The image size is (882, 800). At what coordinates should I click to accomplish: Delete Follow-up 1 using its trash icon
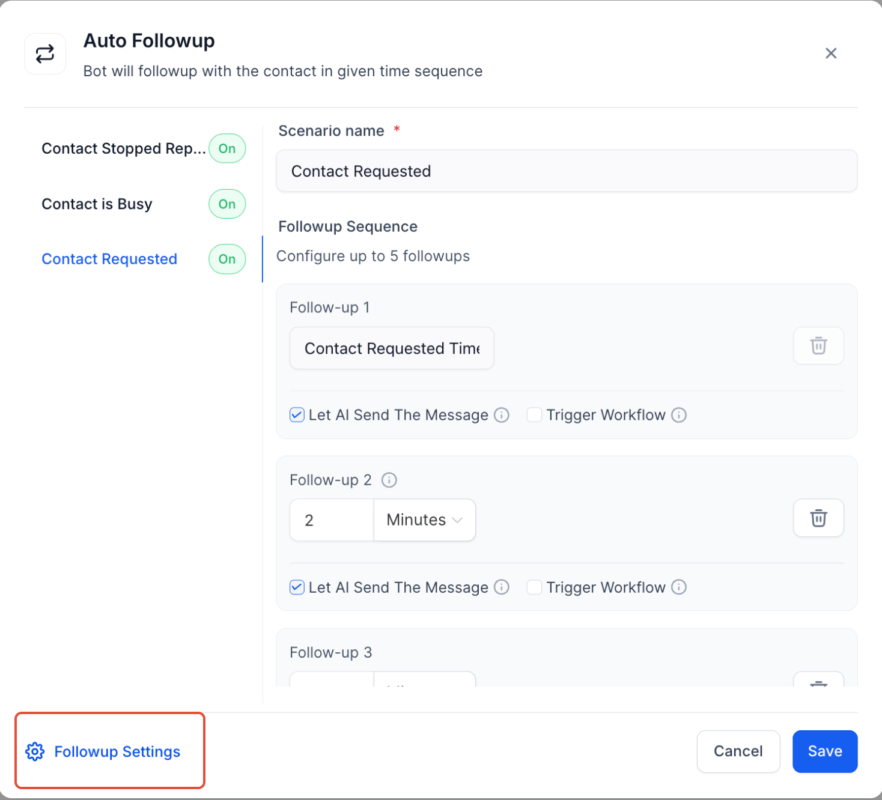(818, 346)
